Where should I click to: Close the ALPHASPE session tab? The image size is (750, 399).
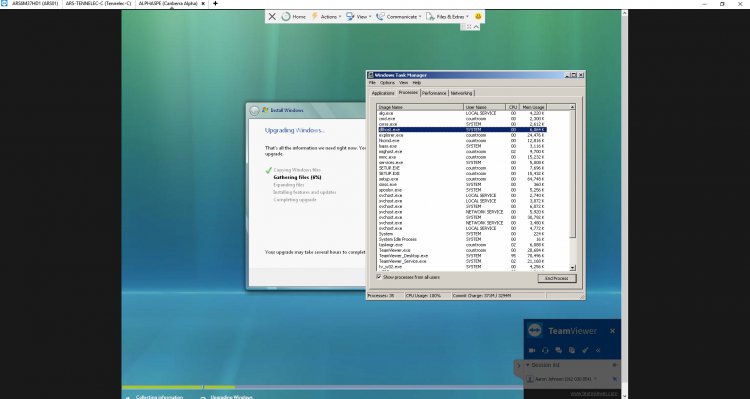(203, 3)
